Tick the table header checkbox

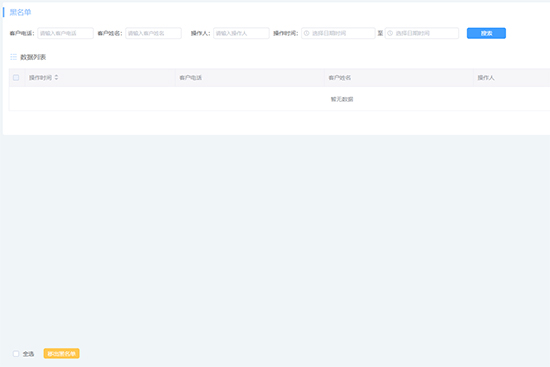(16, 78)
